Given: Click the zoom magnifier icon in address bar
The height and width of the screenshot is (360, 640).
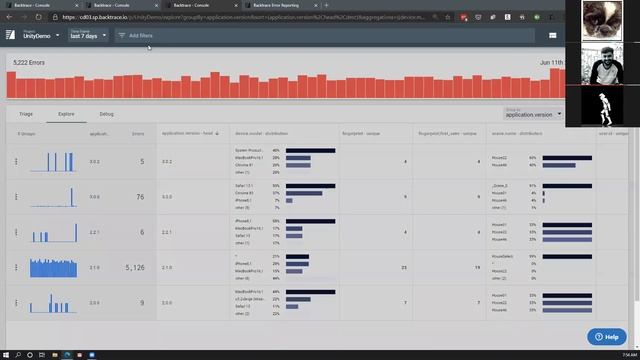Looking at the screenshot, I should 436,17.
